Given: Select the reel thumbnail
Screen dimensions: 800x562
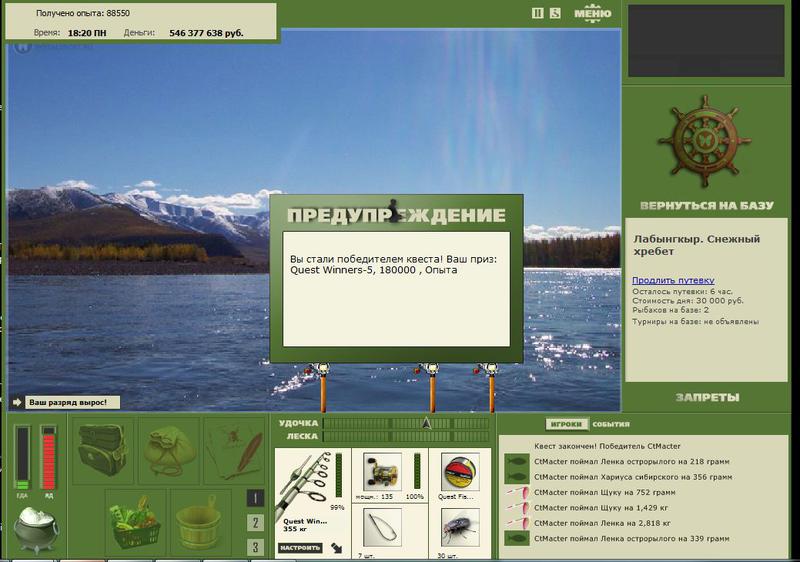Looking at the screenshot, I should click(x=383, y=473).
